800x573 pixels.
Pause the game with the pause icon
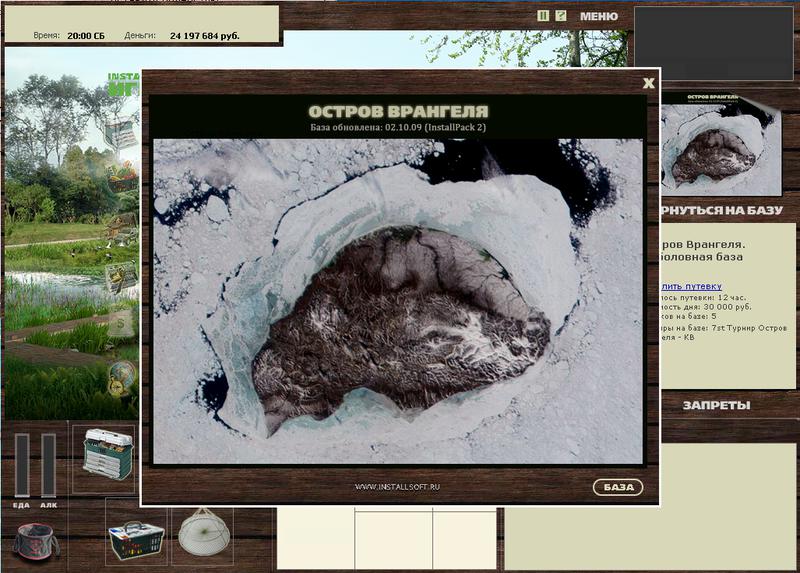[543, 16]
